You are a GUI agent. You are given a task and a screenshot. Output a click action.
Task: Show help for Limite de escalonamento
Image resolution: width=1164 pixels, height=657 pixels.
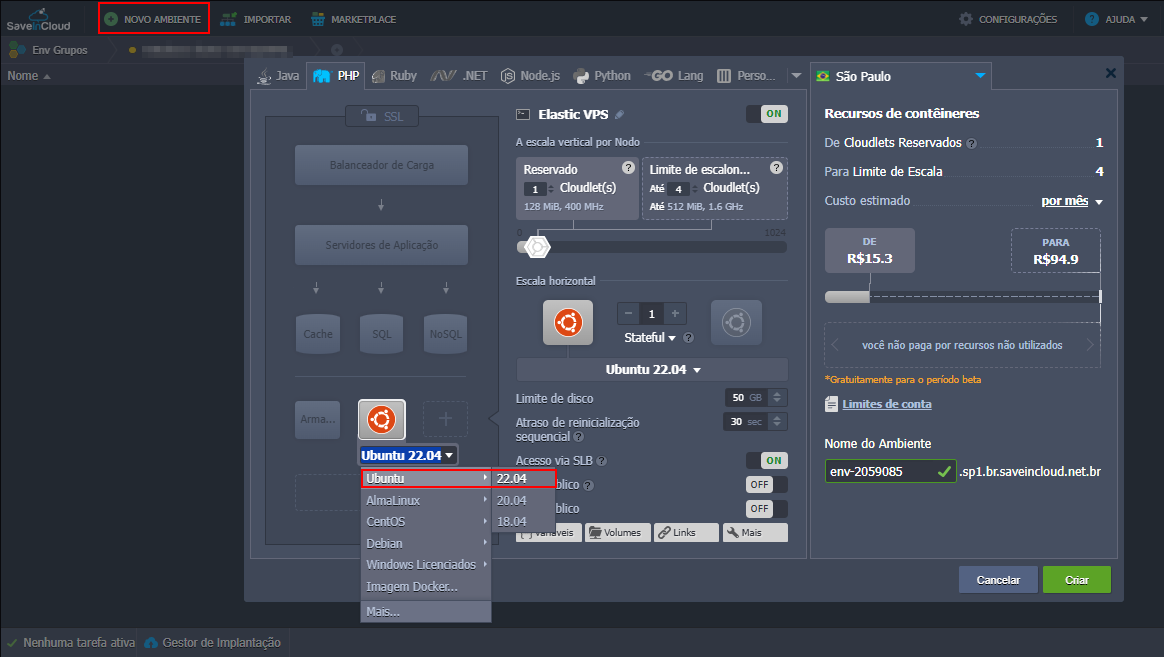click(x=776, y=168)
